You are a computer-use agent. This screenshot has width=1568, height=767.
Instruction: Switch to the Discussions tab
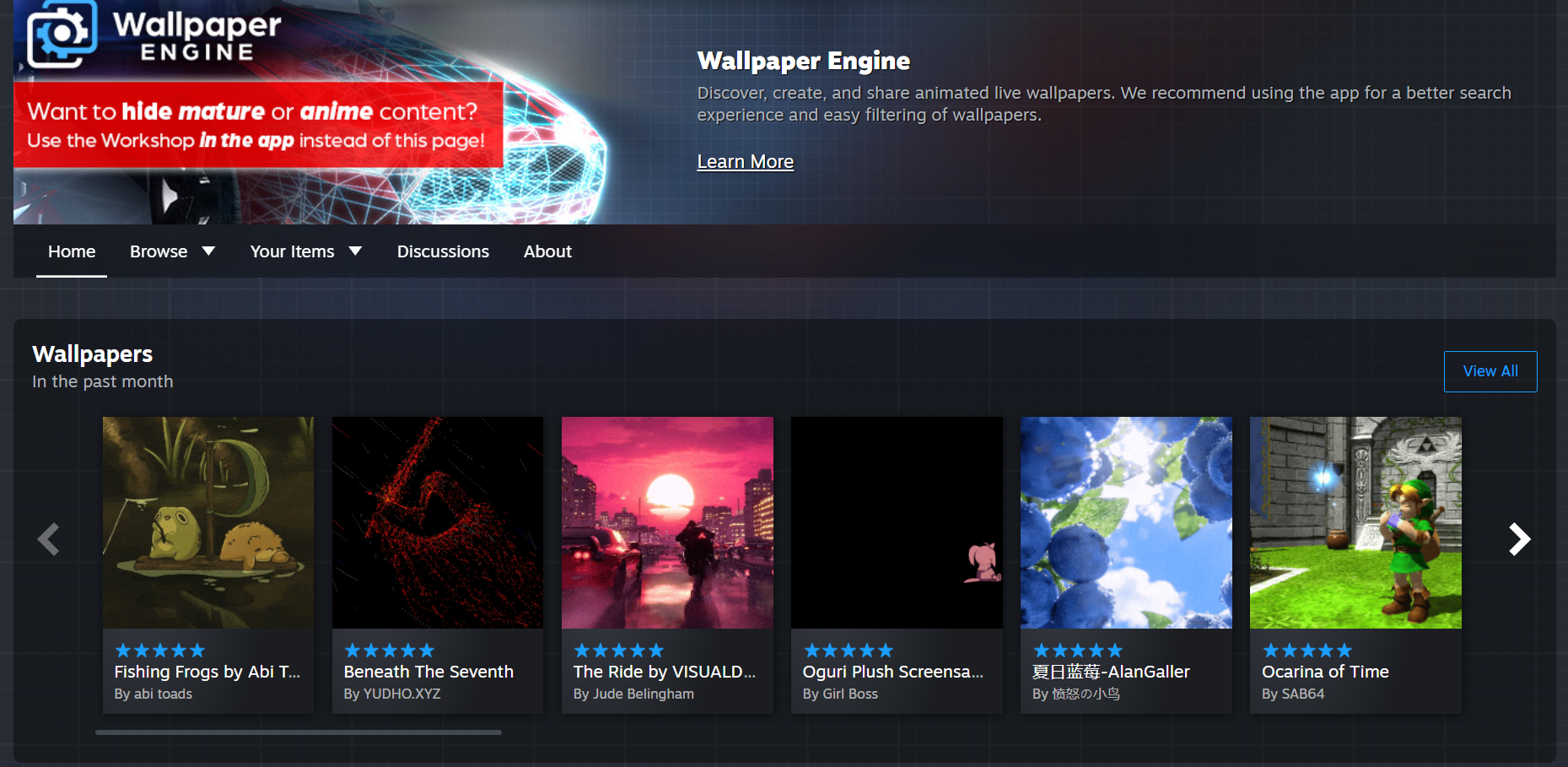pyautogui.click(x=443, y=251)
